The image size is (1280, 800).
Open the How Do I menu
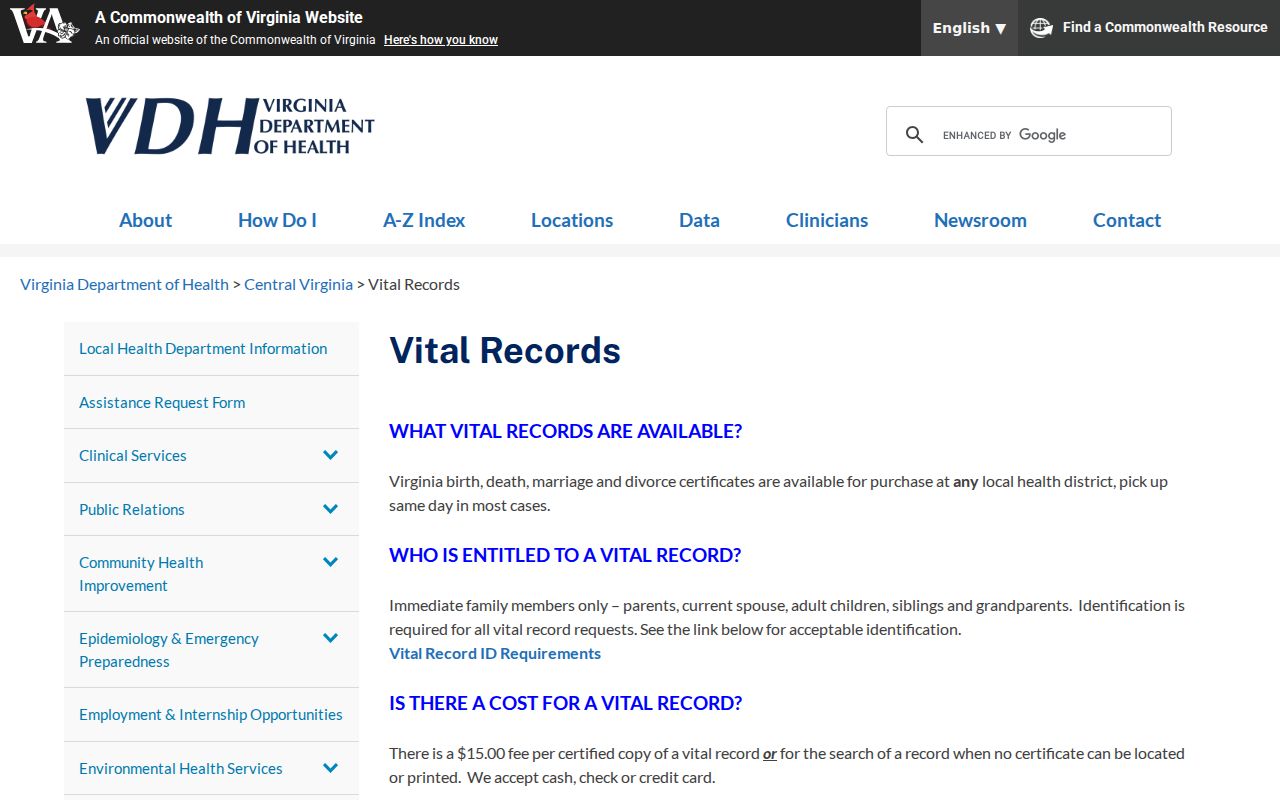click(277, 220)
